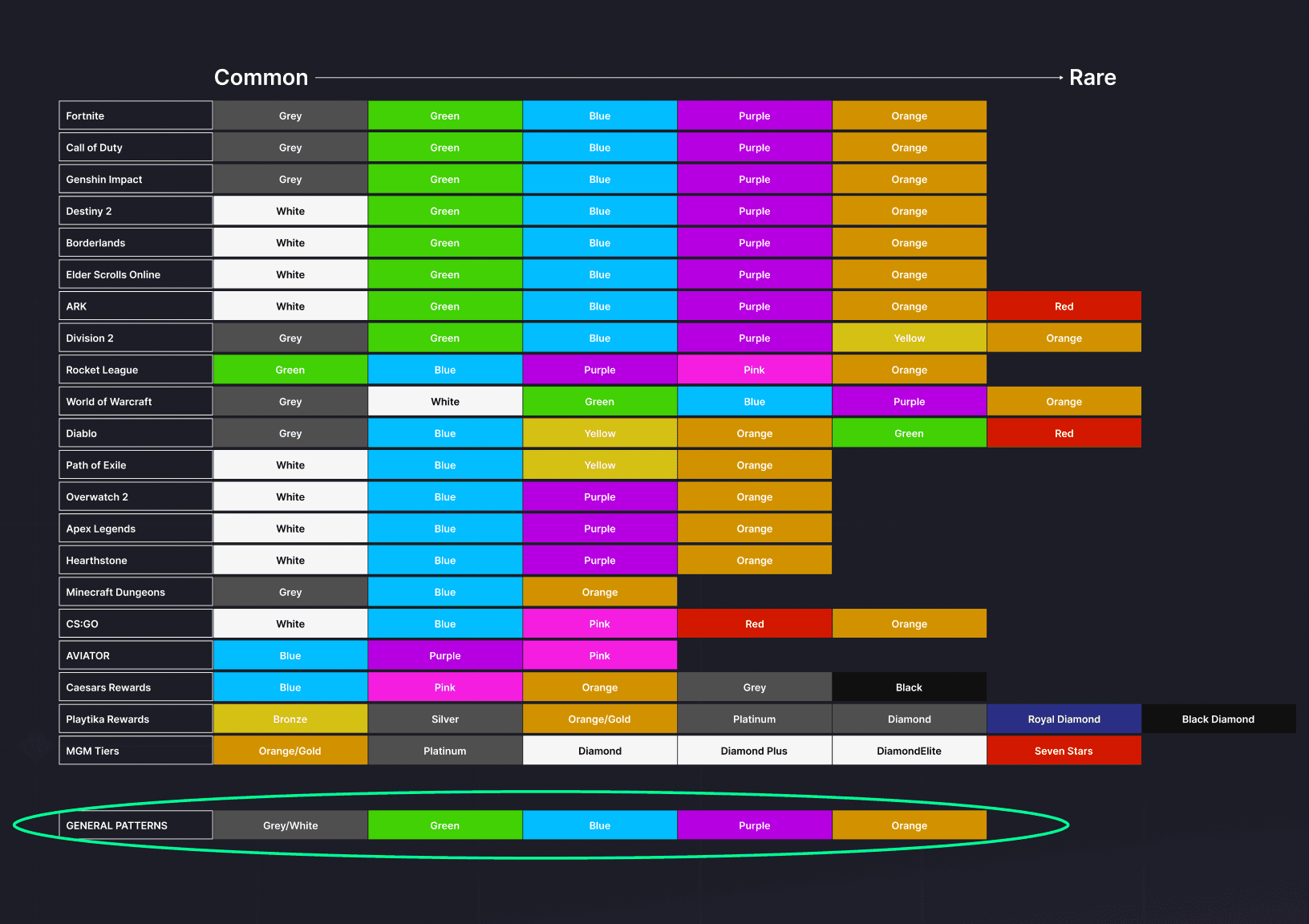Select the Platinum cell in Playtika Rewards row

(x=754, y=719)
